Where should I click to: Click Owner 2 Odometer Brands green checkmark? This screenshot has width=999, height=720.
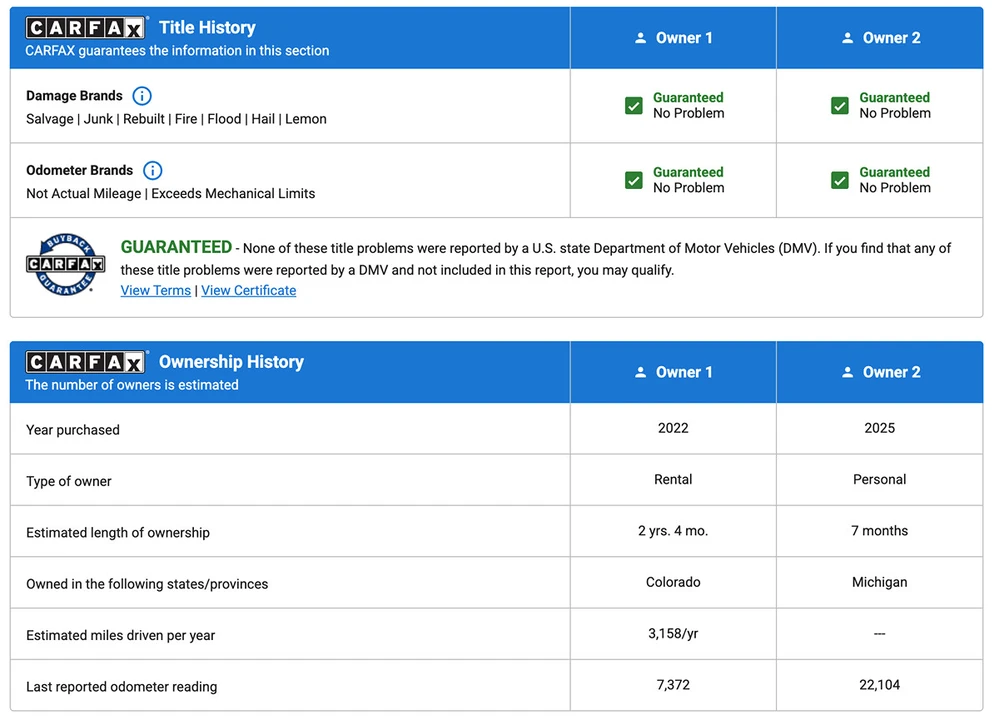tap(840, 180)
